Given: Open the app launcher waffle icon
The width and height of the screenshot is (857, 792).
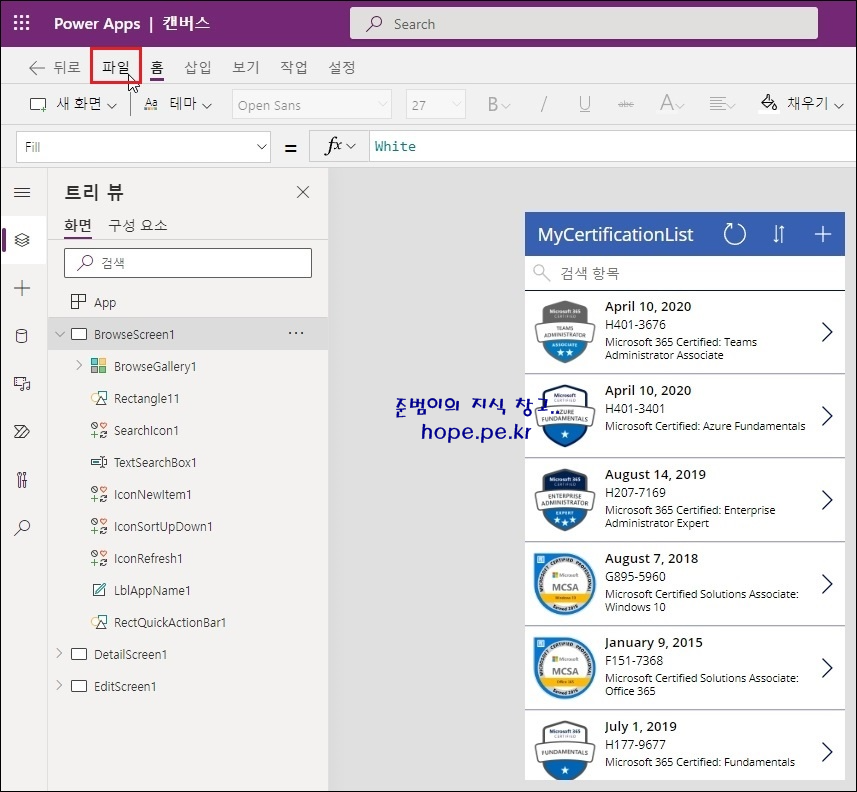Looking at the screenshot, I should [x=21, y=23].
